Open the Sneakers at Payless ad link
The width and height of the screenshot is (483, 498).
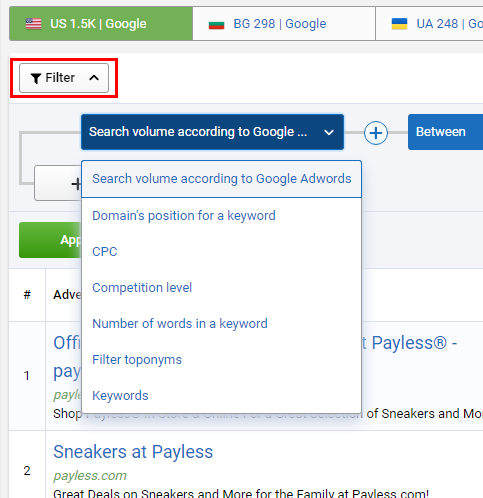click(133, 452)
